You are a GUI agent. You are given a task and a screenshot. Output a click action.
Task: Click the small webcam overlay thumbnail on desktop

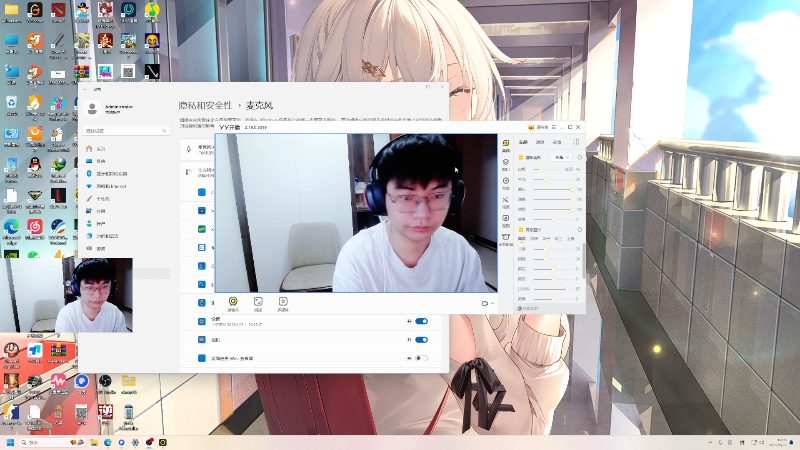66,295
